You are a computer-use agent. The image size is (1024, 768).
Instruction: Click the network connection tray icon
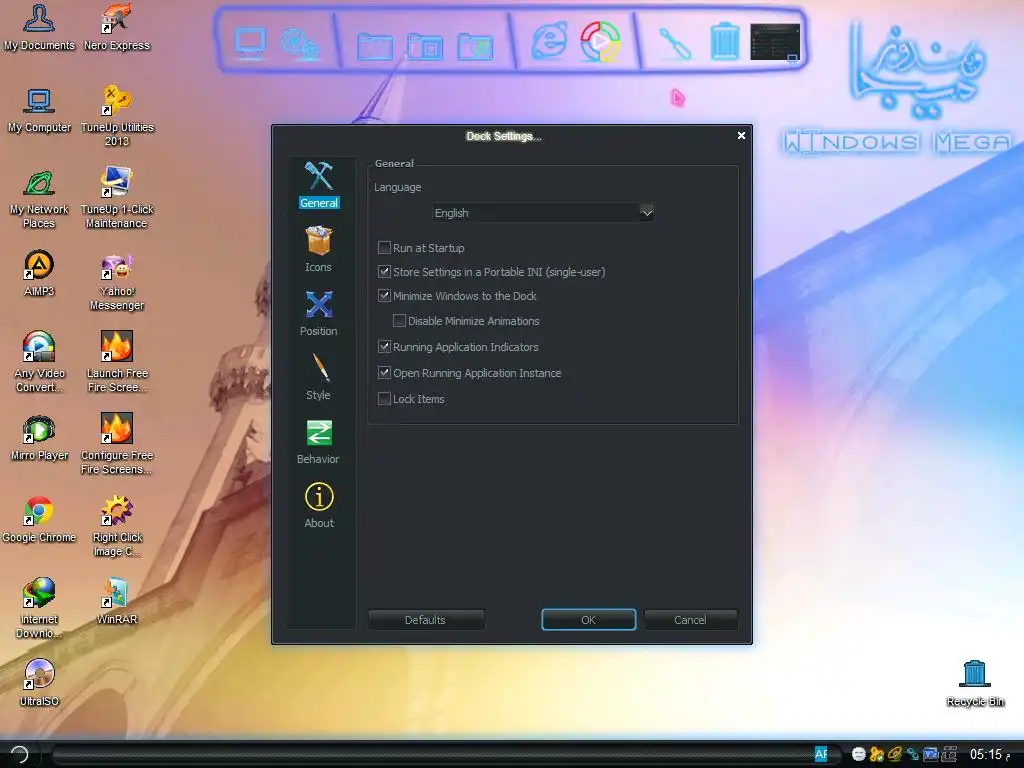[912, 754]
